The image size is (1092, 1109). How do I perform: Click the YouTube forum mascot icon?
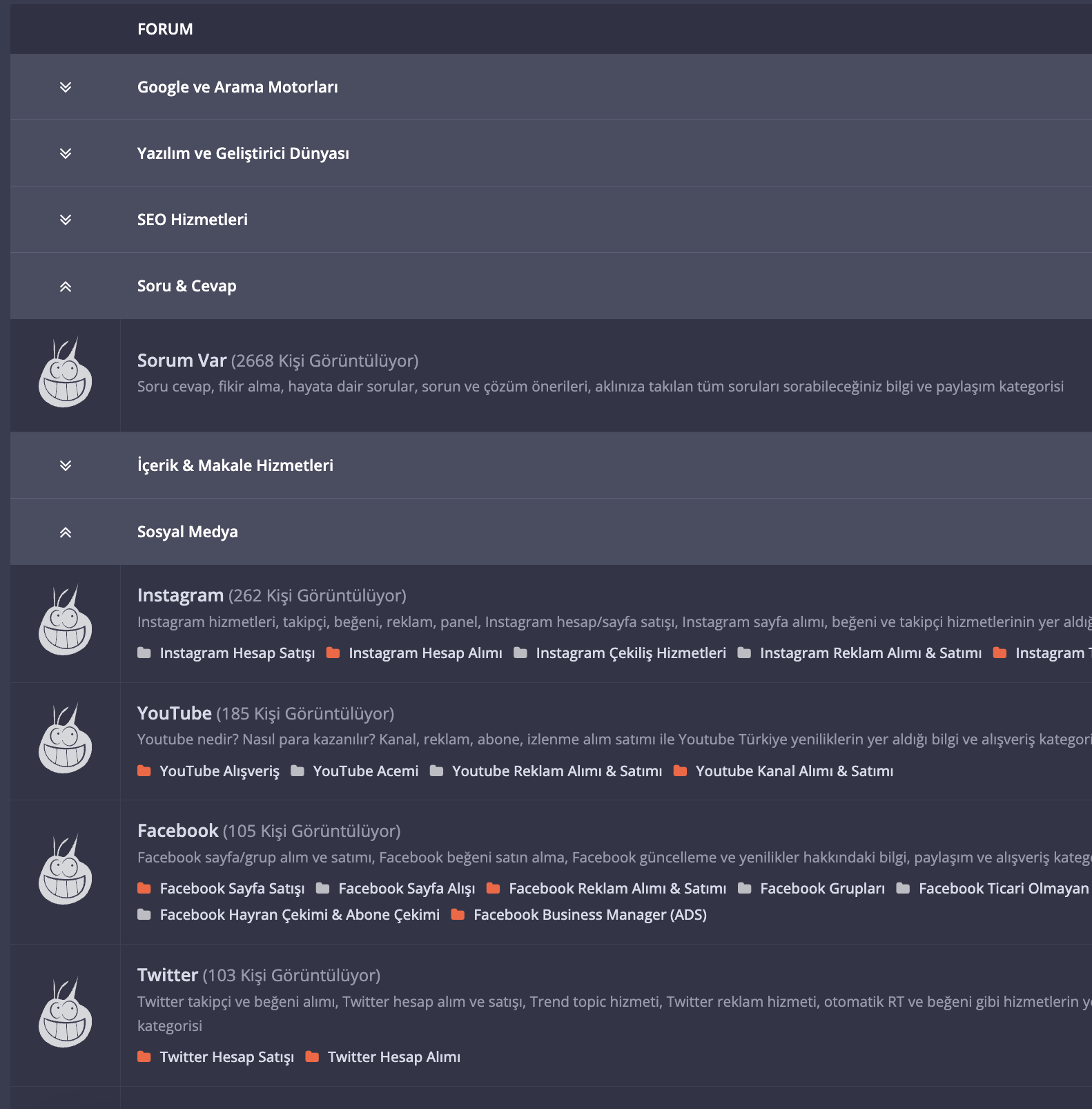65,739
